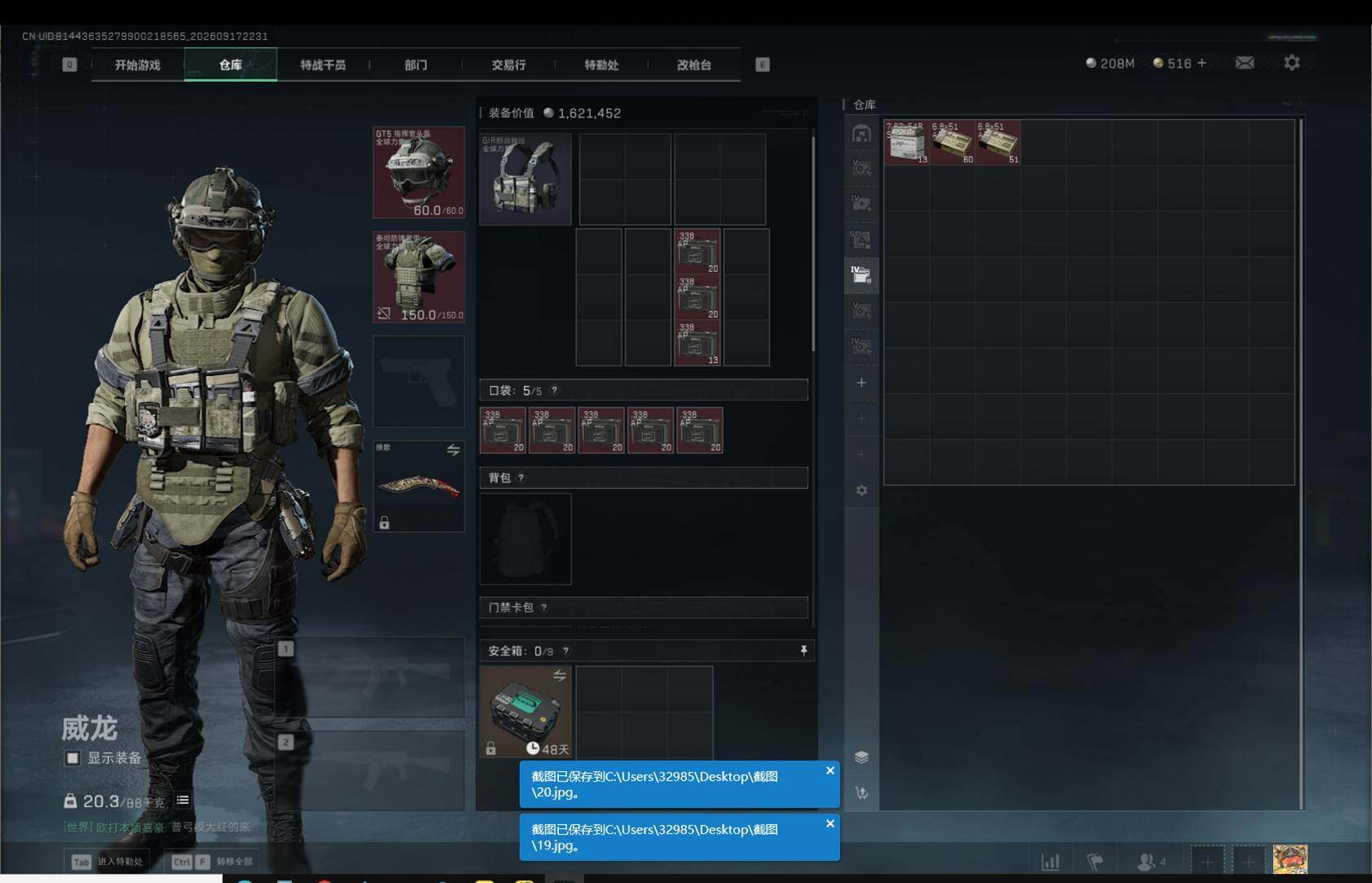1372x883 pixels.
Task: Show backpack help question mark
Action: (x=521, y=478)
